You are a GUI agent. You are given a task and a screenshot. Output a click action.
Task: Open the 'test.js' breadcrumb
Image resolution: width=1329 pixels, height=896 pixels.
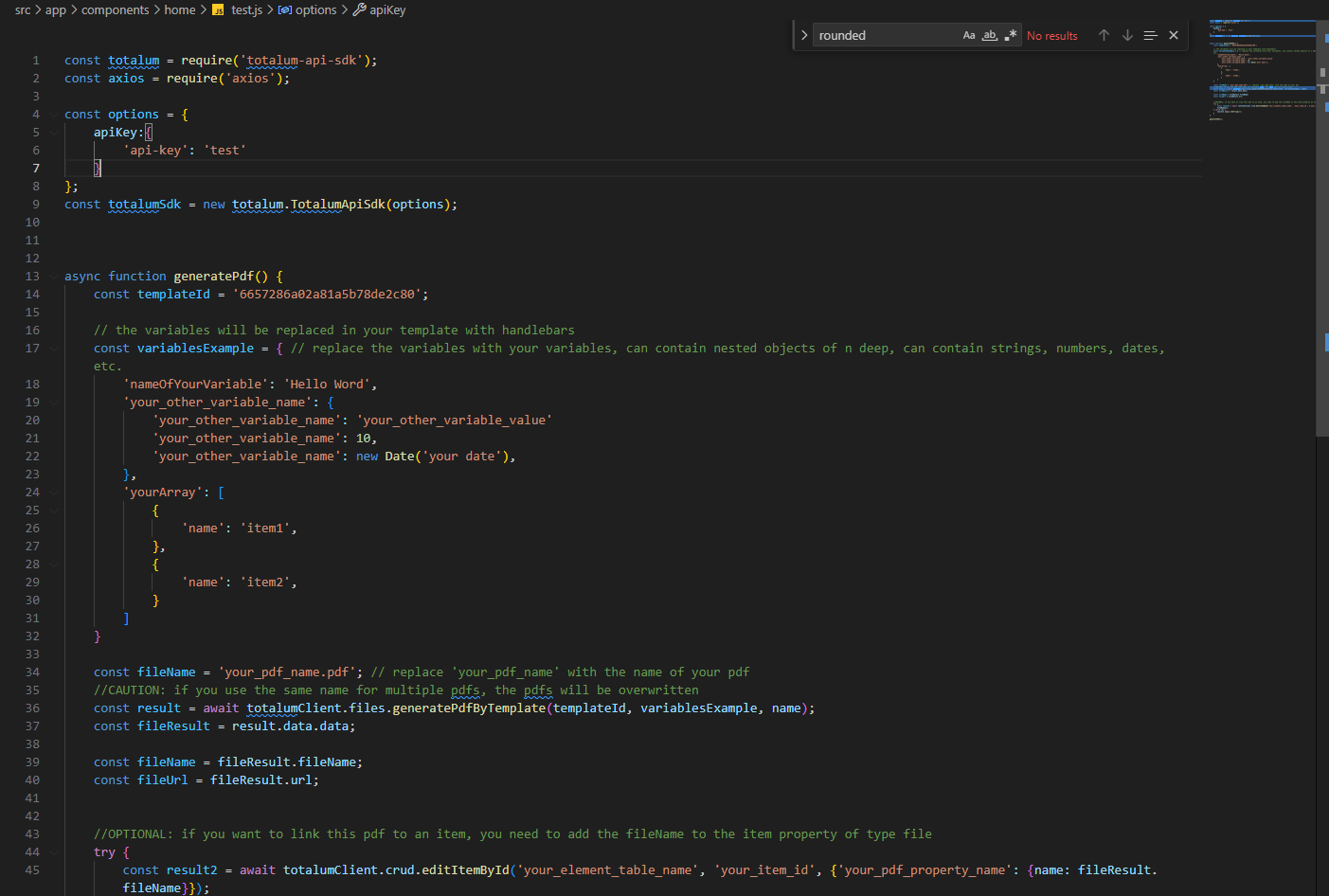[x=247, y=9]
